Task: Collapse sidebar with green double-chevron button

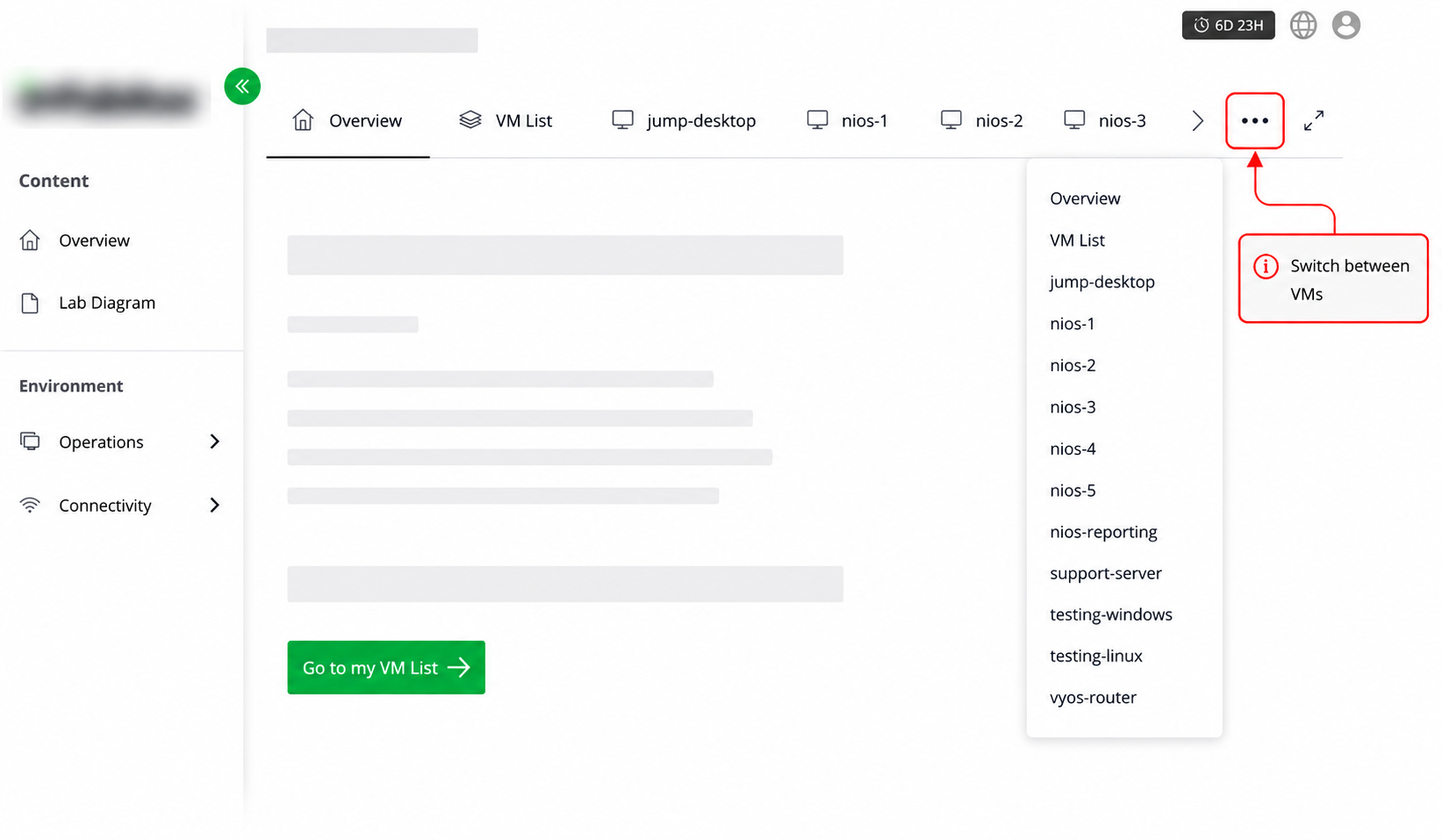Action: tap(242, 86)
